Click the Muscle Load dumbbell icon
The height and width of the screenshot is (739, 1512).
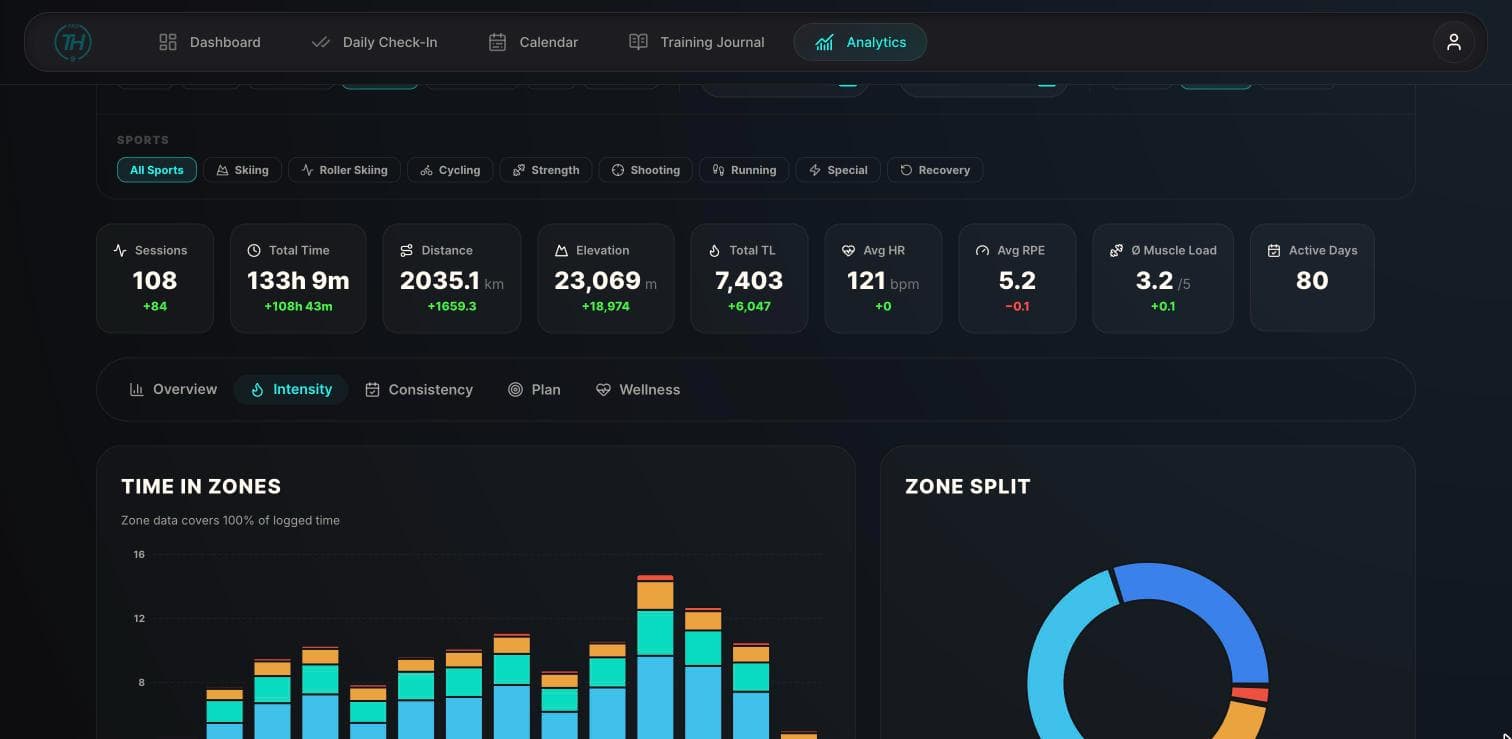pos(1116,250)
